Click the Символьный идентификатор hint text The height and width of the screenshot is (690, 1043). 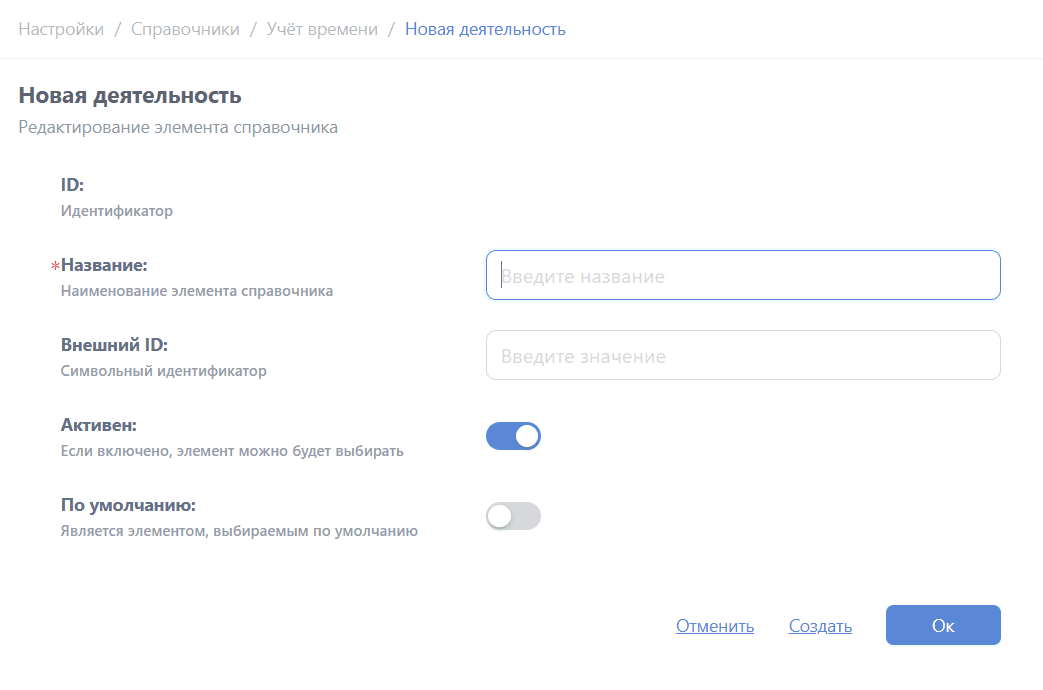[x=164, y=371]
